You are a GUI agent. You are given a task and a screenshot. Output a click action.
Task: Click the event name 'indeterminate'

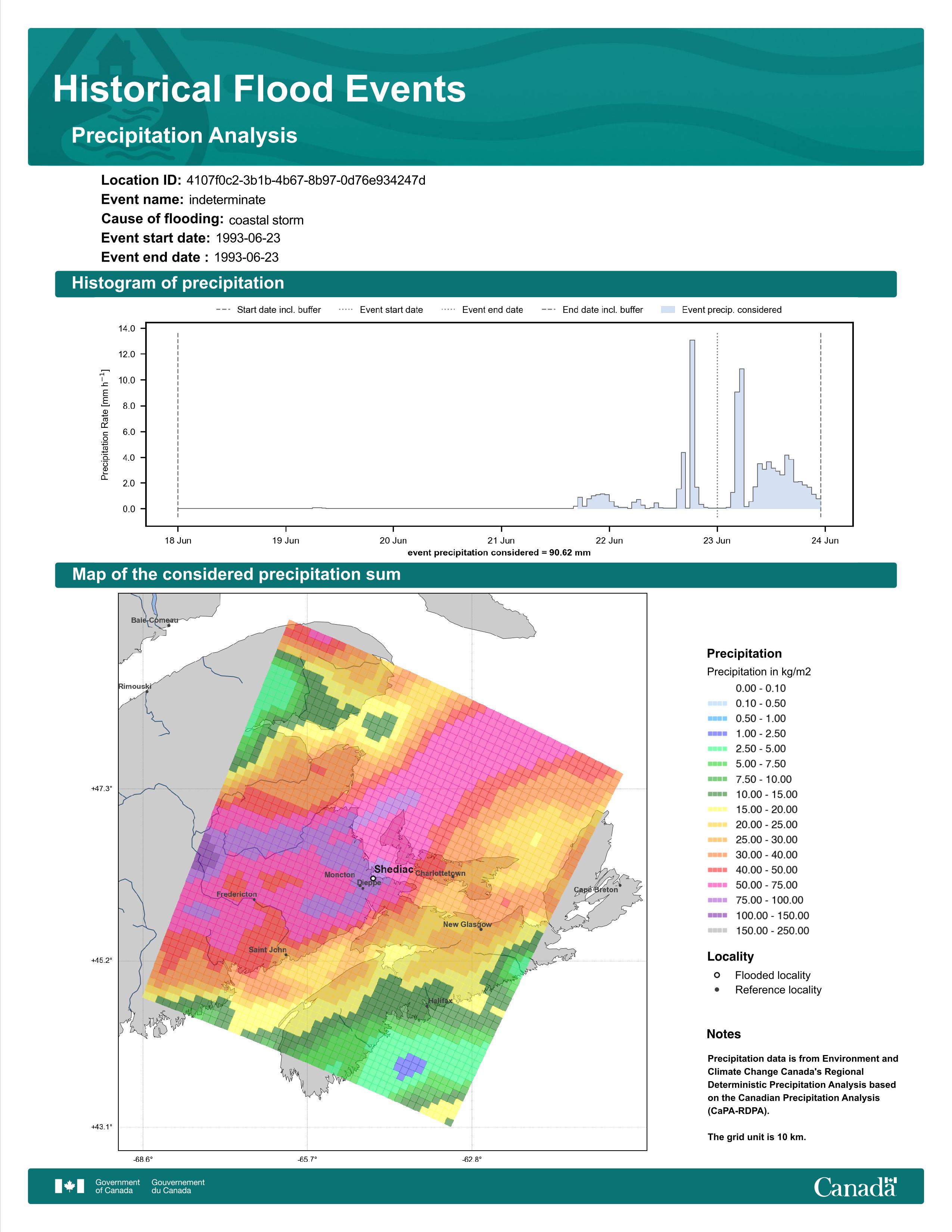point(227,200)
